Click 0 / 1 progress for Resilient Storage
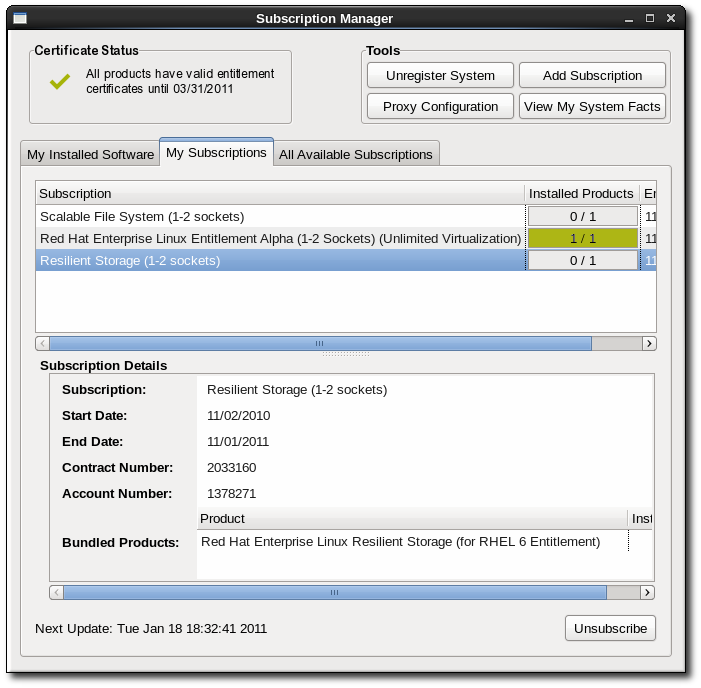701x688 pixels. (583, 260)
